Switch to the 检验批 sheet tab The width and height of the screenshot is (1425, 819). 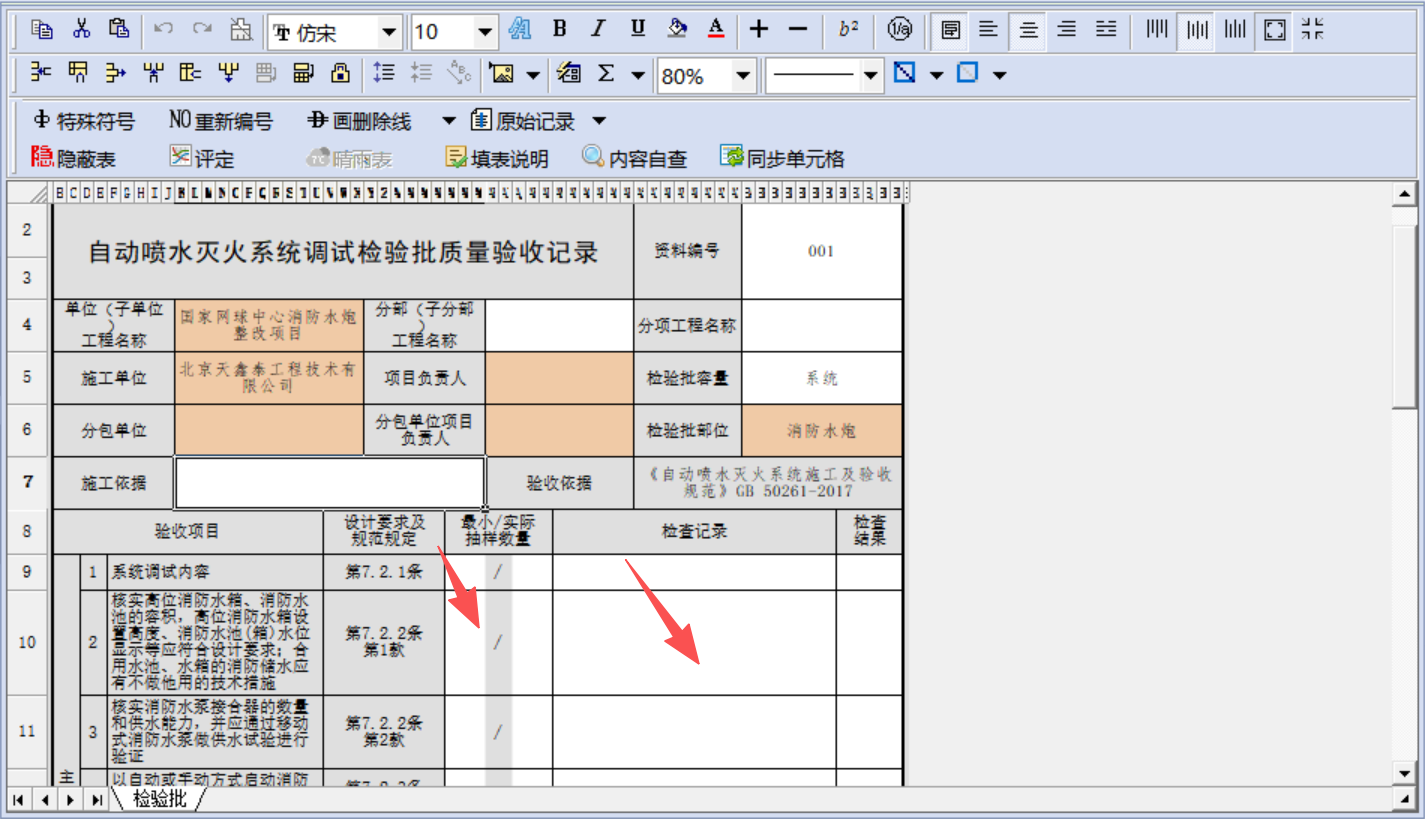click(160, 799)
